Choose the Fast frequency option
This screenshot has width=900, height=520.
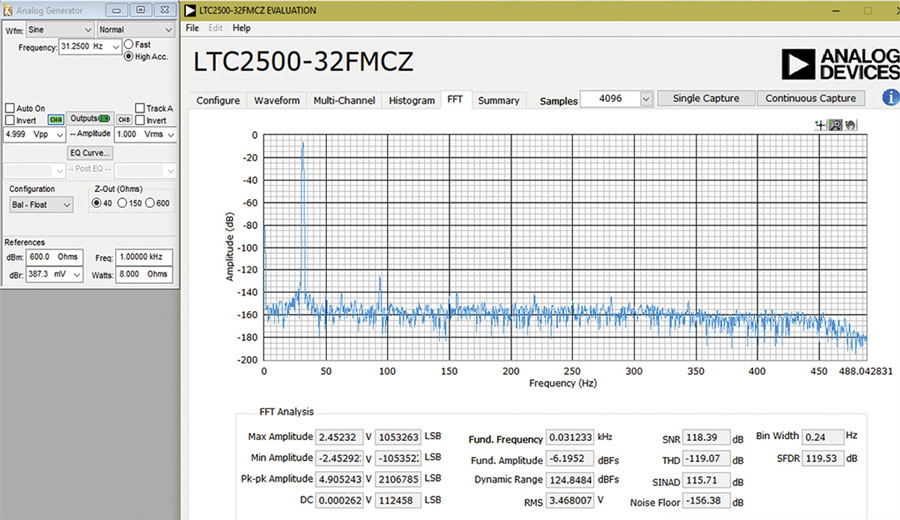point(129,44)
